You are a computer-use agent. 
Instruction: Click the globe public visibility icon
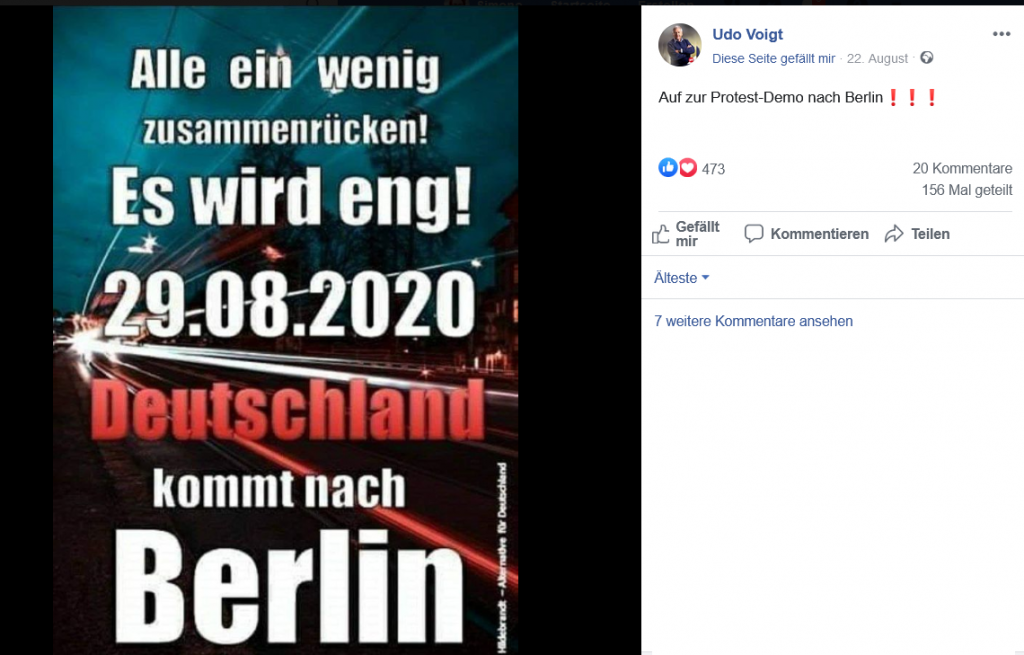927,58
